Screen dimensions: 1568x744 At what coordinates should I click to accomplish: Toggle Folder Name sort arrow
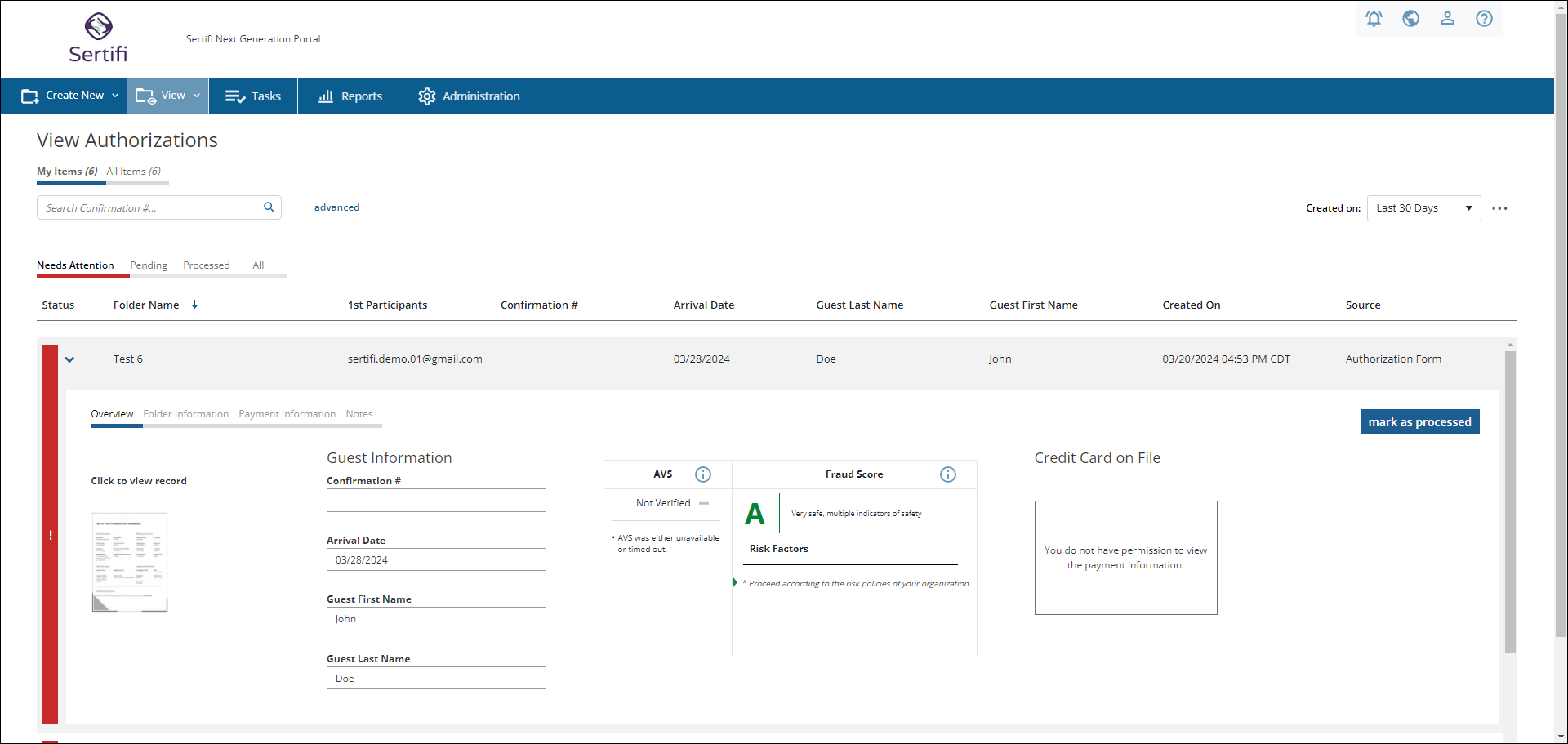(195, 305)
